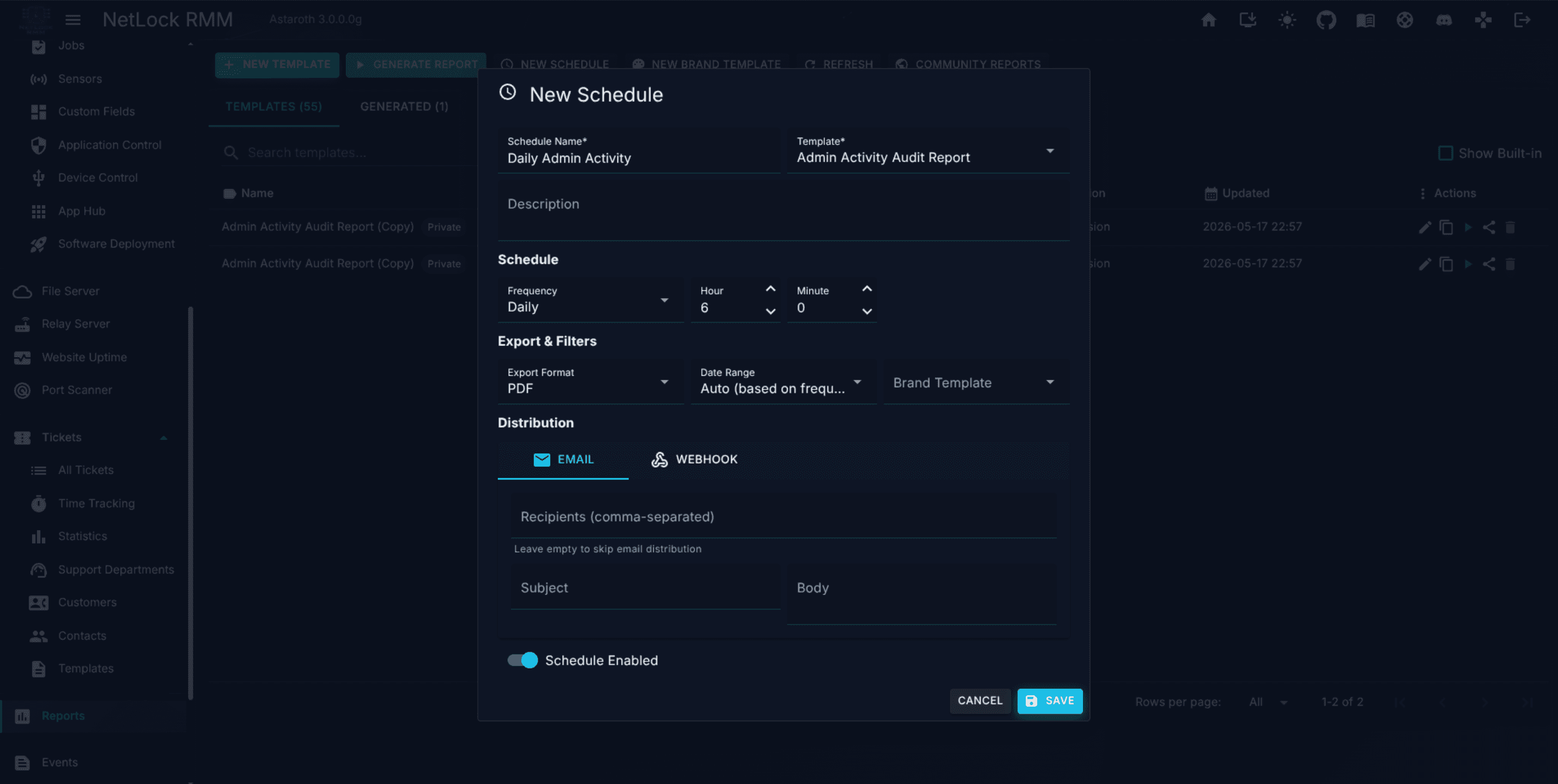Delete second Admin Activity Audit Report (Copy)
1558x784 pixels.
point(1510,264)
